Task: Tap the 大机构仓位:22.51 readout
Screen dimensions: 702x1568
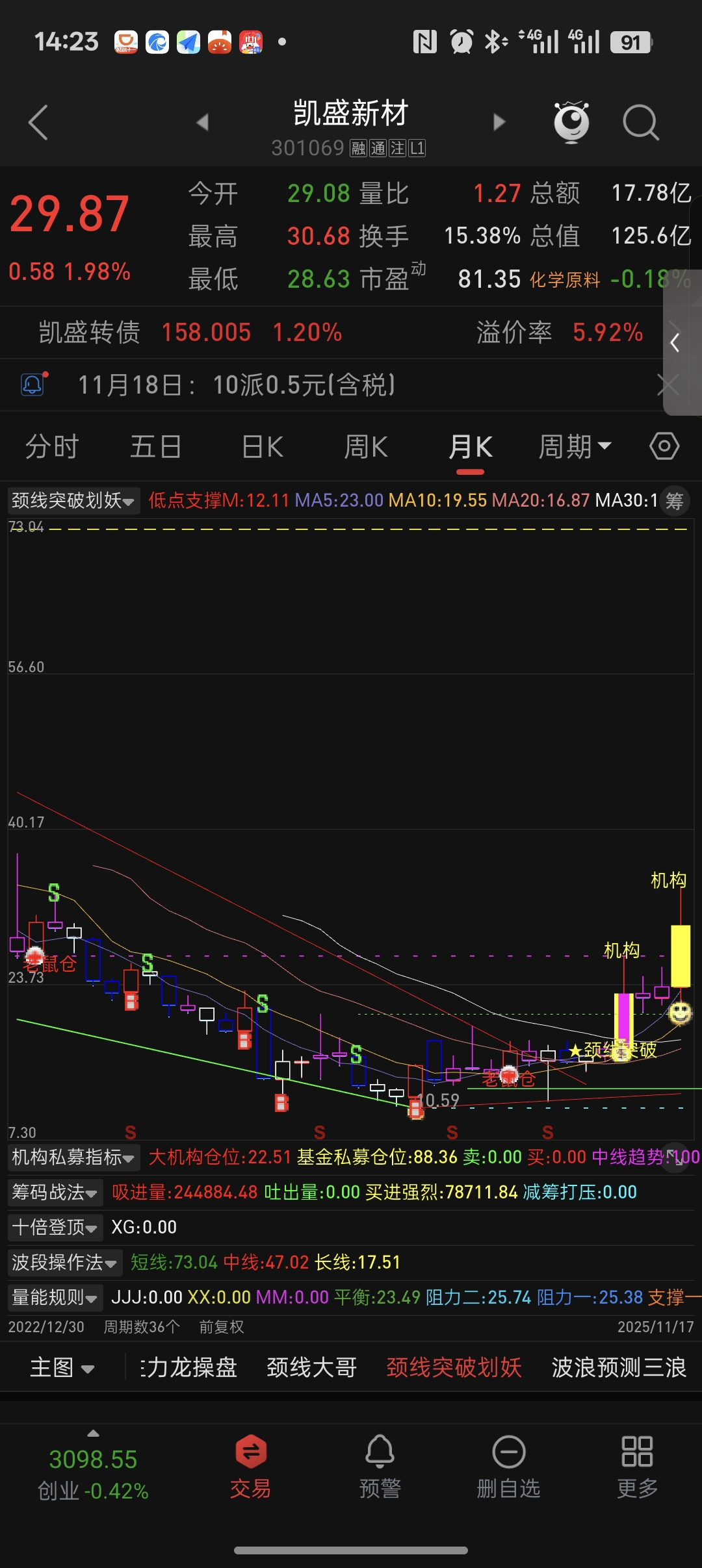Action: pyautogui.click(x=220, y=1157)
